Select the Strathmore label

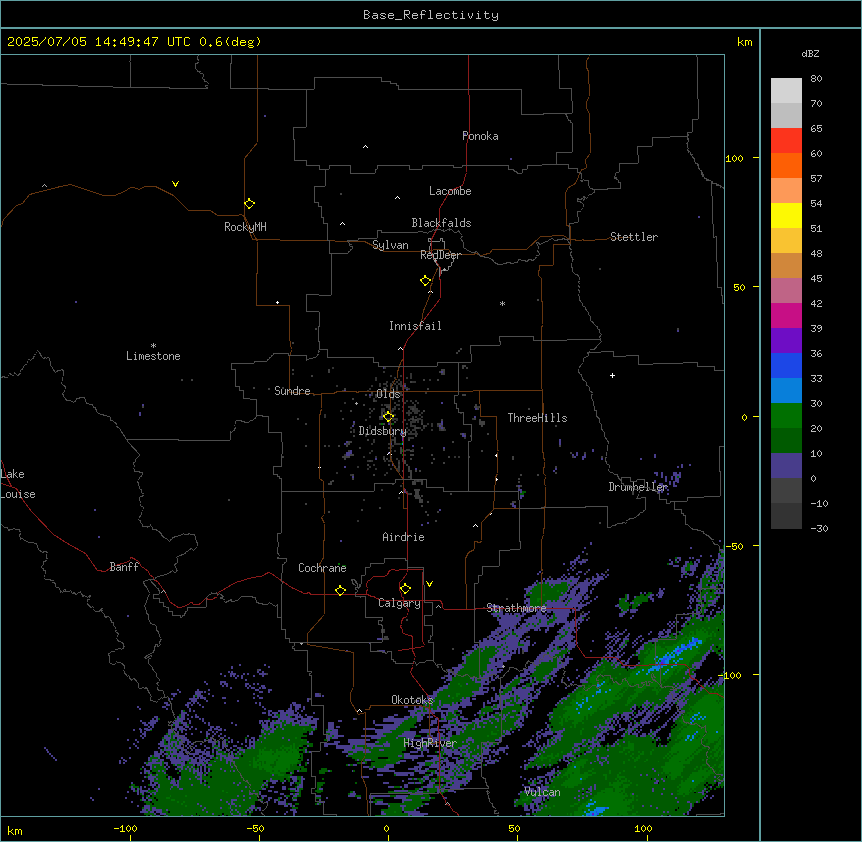[516, 608]
